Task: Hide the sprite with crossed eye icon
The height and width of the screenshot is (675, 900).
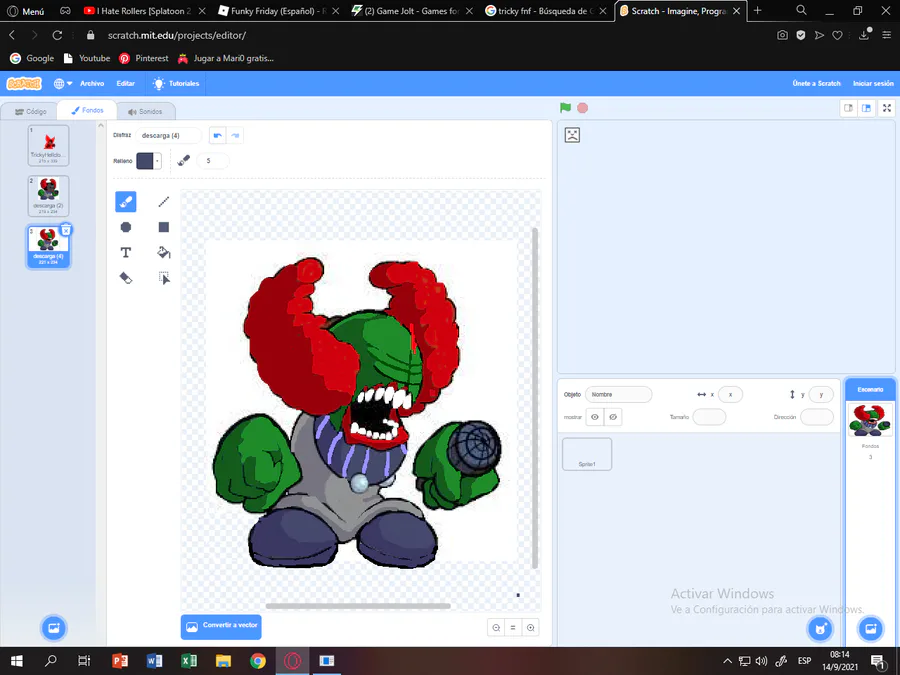Action: tap(613, 417)
